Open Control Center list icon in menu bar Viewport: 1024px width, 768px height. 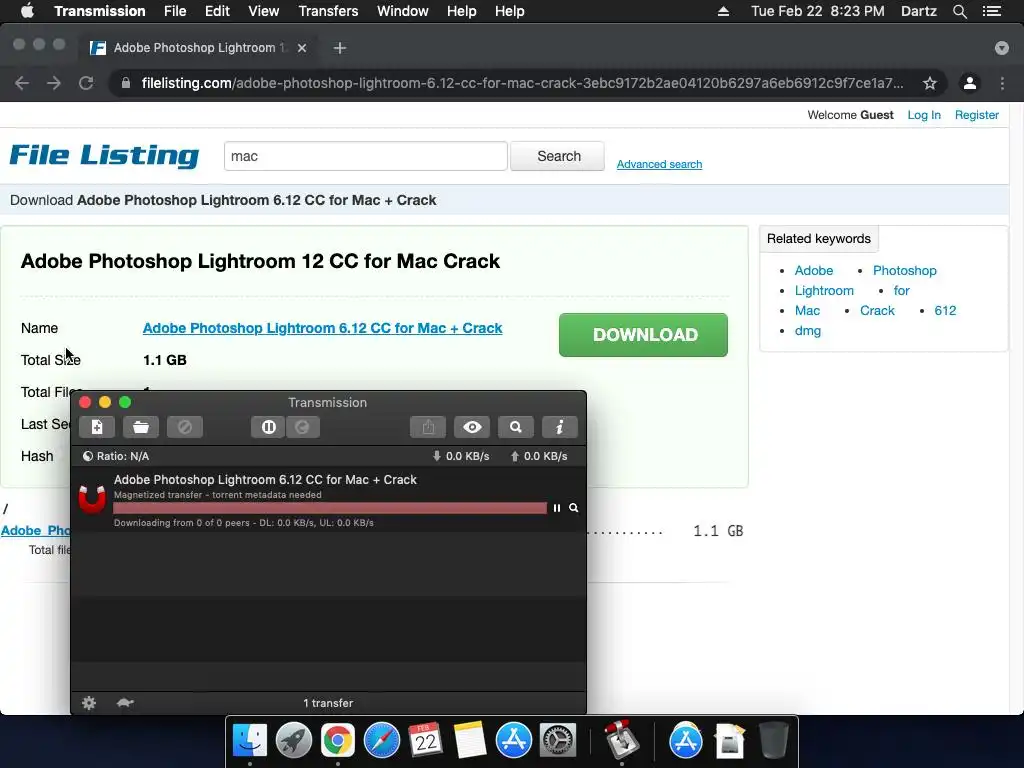[992, 11]
